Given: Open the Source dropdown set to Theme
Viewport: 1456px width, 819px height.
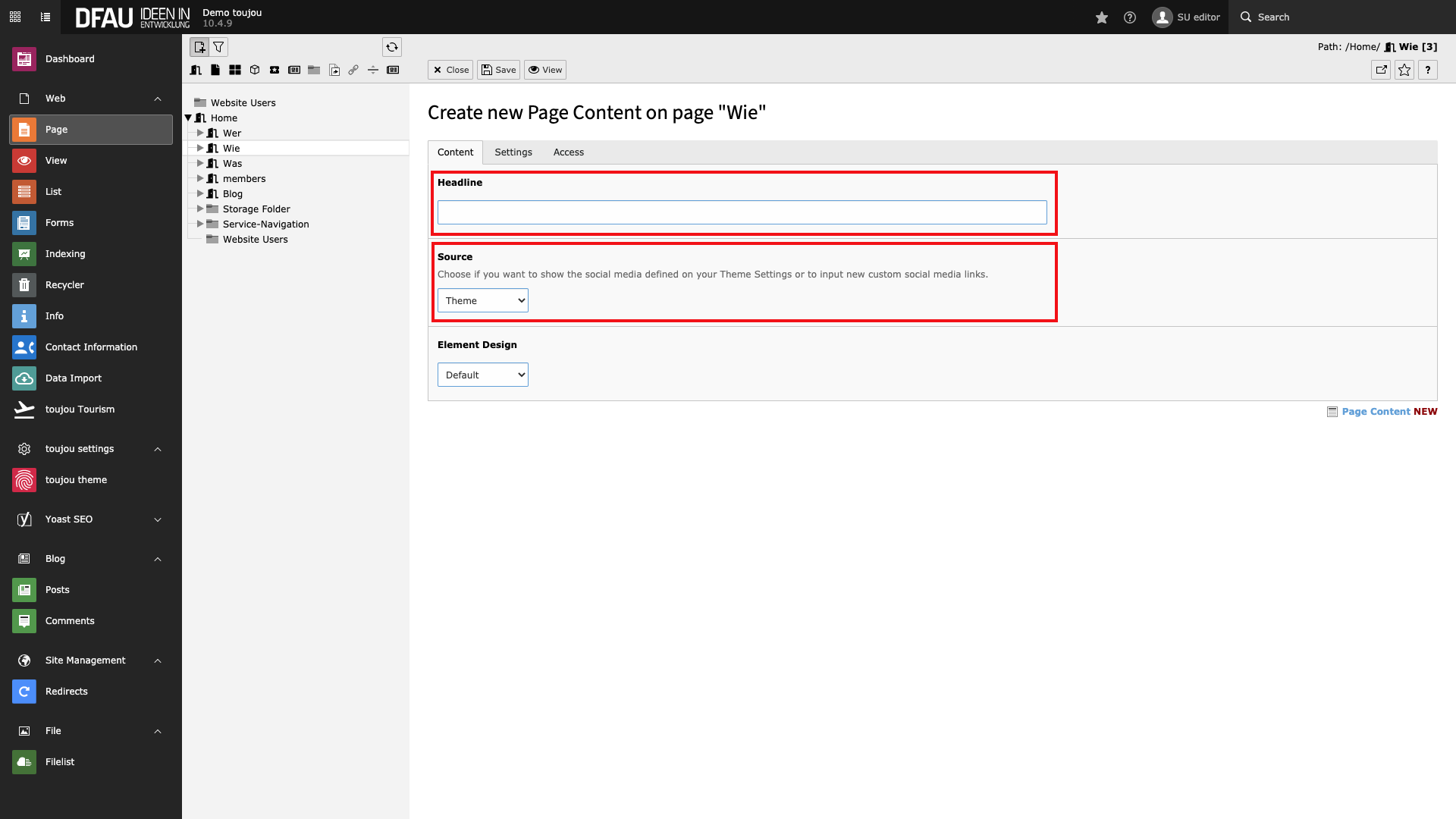Looking at the screenshot, I should click(x=483, y=301).
